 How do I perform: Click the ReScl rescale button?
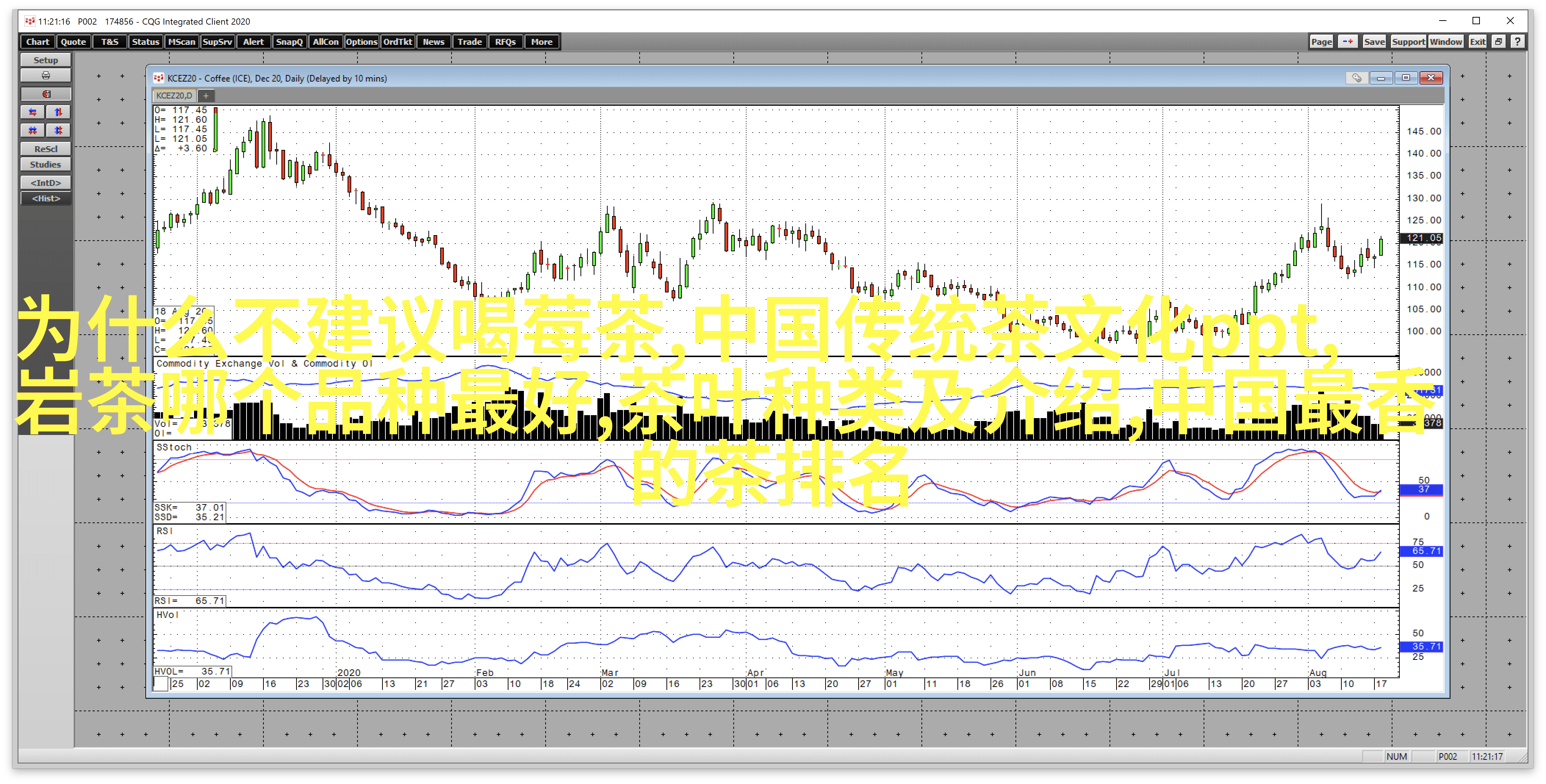pyautogui.click(x=46, y=149)
